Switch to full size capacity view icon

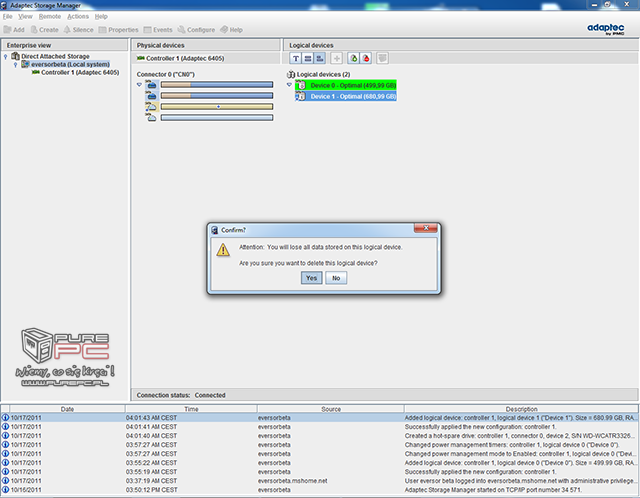pos(308,58)
